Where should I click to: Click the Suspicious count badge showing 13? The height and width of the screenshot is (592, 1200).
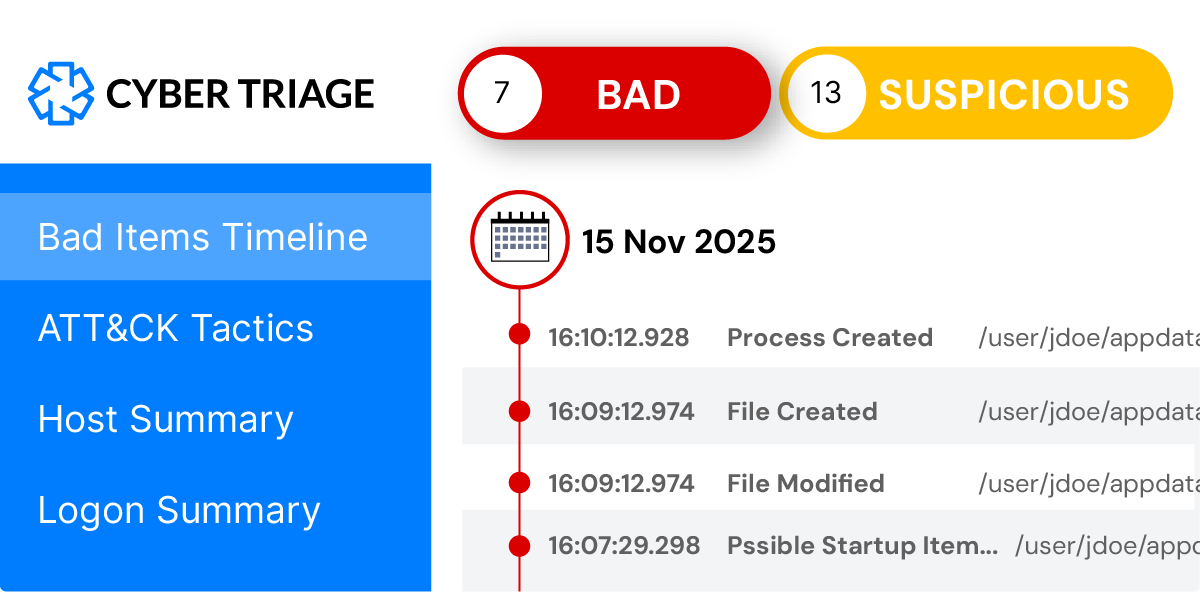click(826, 93)
